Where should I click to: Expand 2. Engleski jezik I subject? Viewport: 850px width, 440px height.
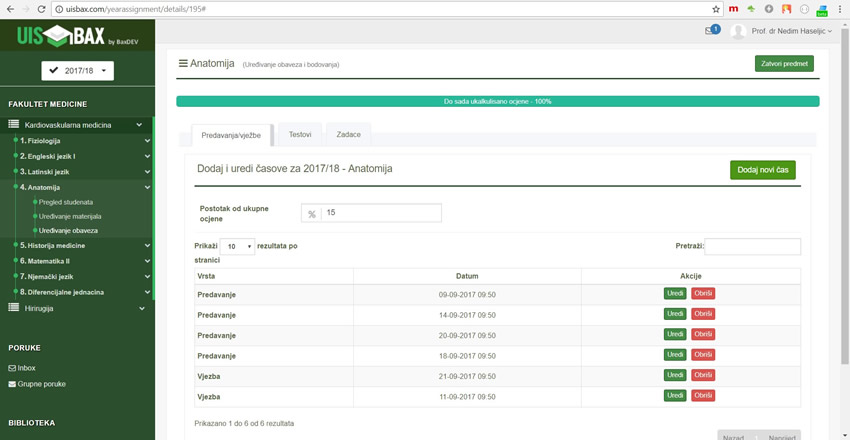[x=147, y=156]
